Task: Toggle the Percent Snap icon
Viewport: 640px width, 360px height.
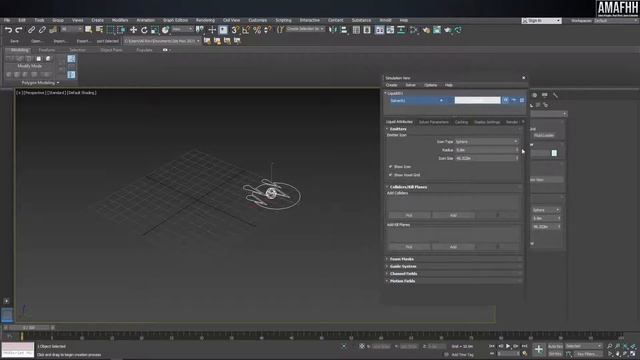Action: [x=257, y=30]
